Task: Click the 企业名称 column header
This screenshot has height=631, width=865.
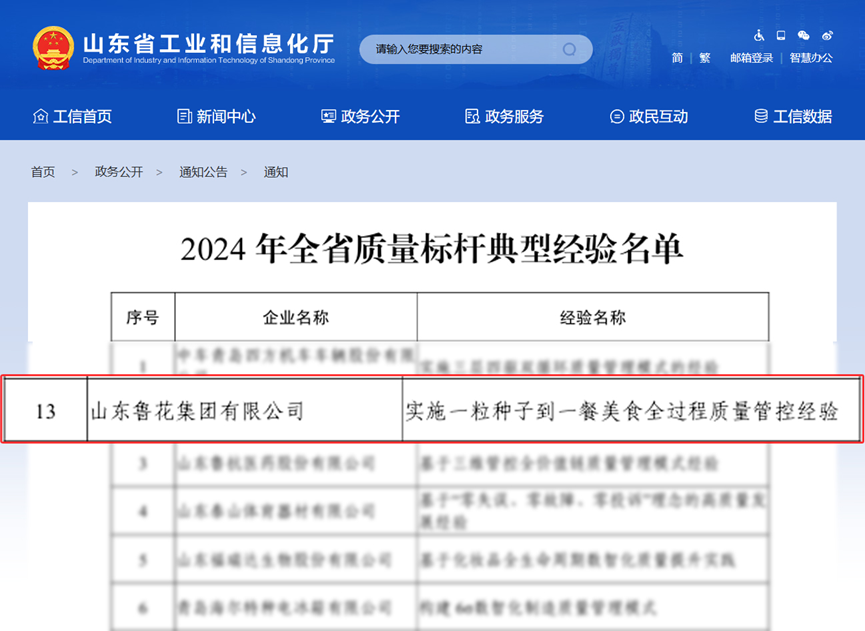Action: click(x=296, y=317)
